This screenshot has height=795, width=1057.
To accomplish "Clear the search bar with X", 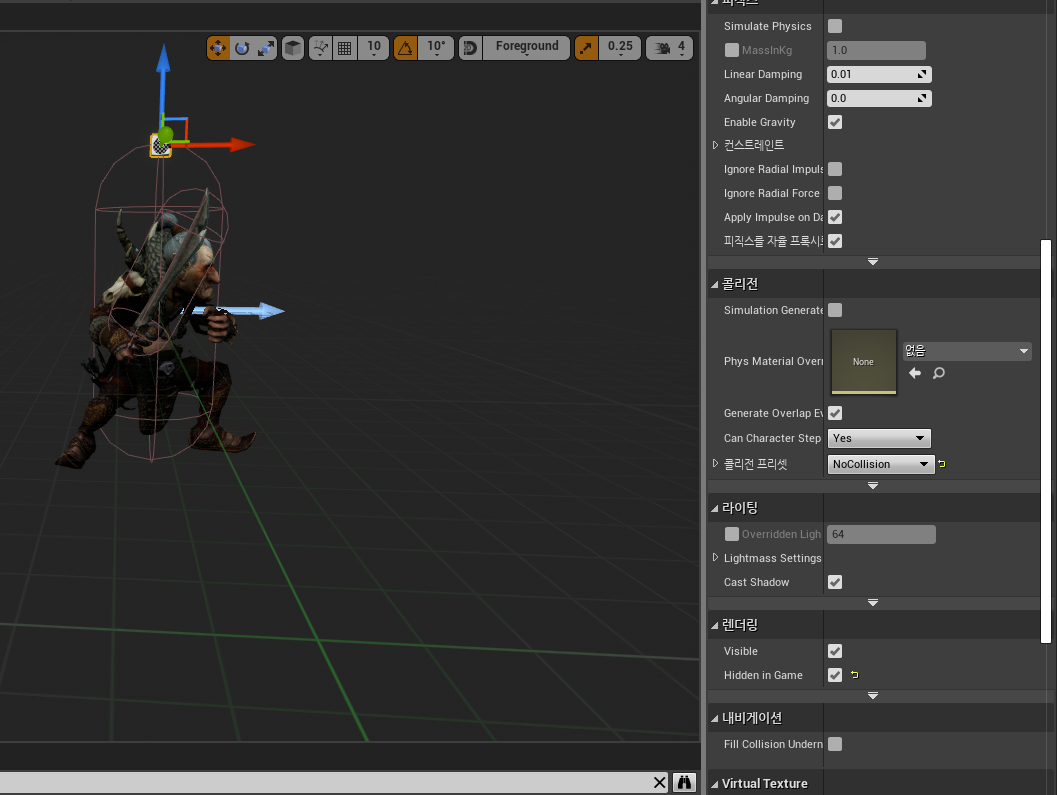I will 659,783.
